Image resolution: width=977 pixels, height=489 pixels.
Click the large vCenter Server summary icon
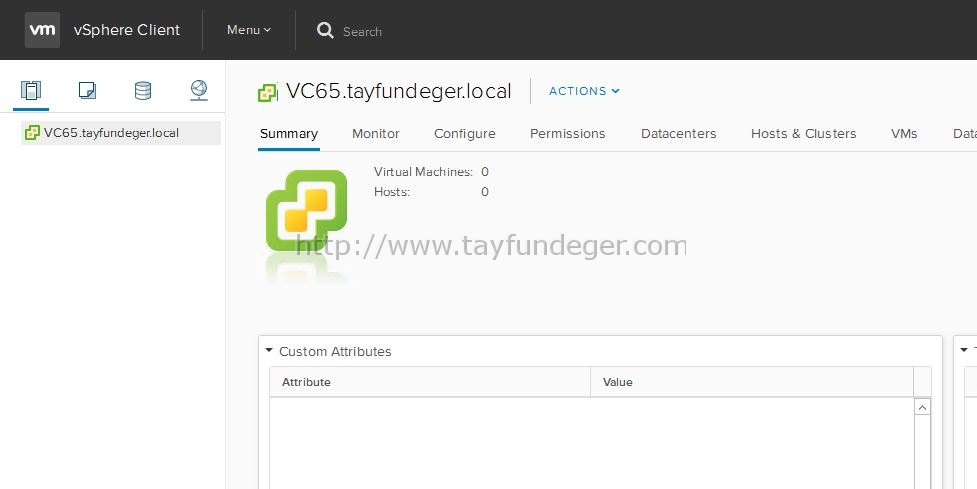click(307, 211)
